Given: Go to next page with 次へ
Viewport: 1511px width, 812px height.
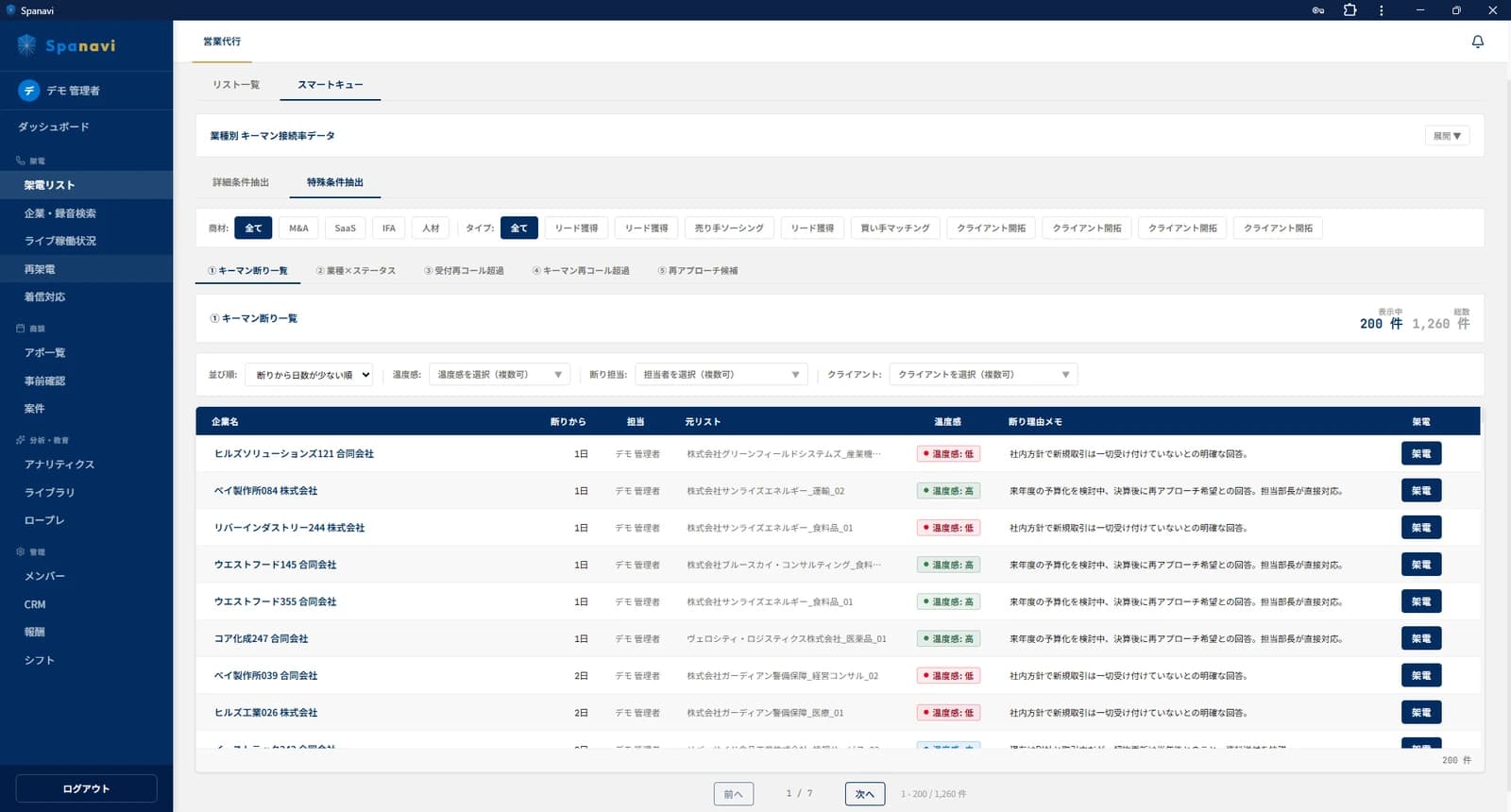Looking at the screenshot, I should [x=865, y=794].
